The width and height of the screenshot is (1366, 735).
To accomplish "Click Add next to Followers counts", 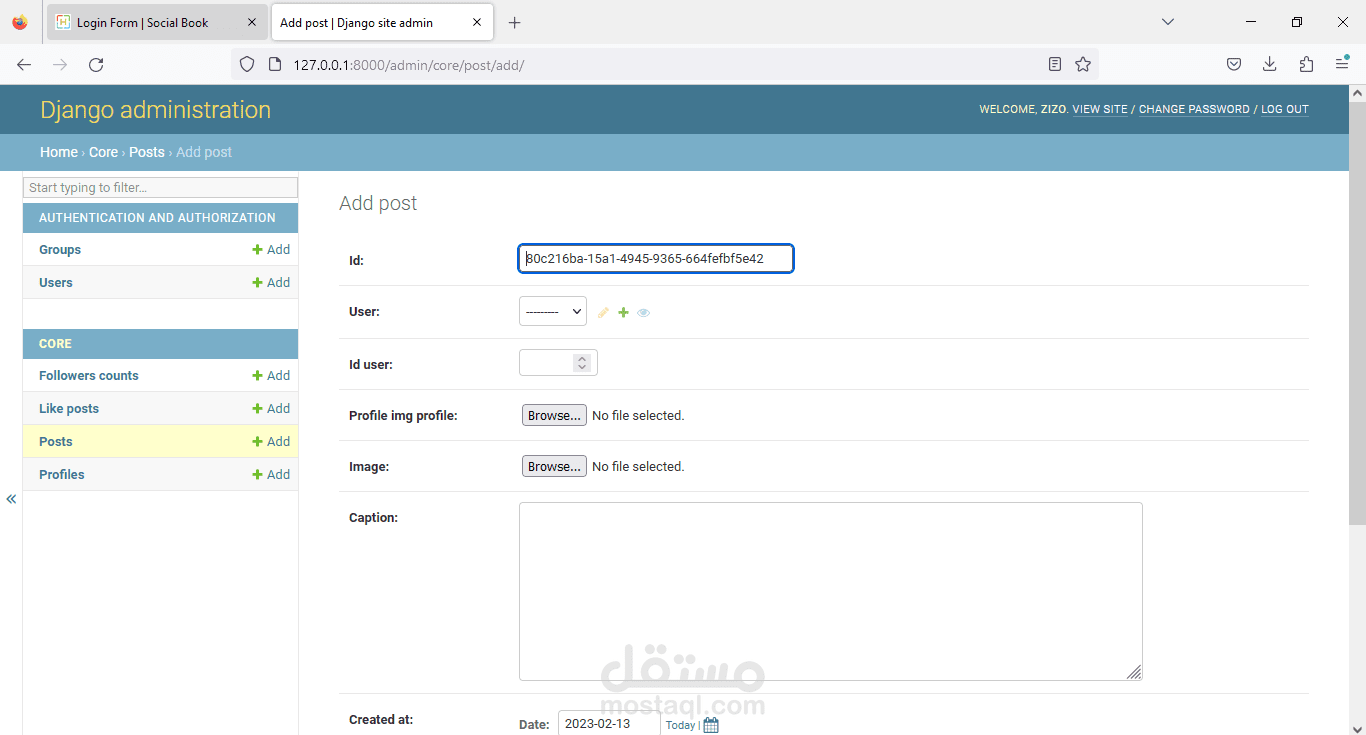I will [271, 376].
